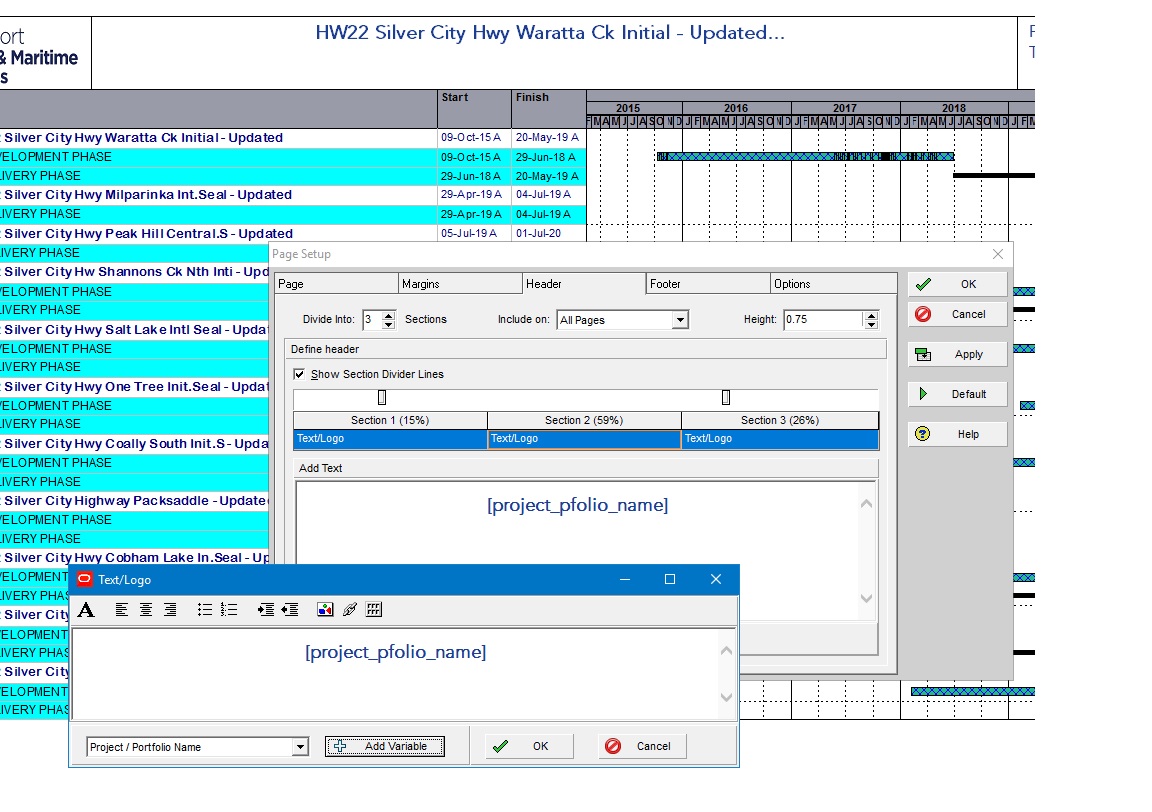Align text left in Text/Logo editor
Screen dimensions: 1152x812
(x=122, y=610)
